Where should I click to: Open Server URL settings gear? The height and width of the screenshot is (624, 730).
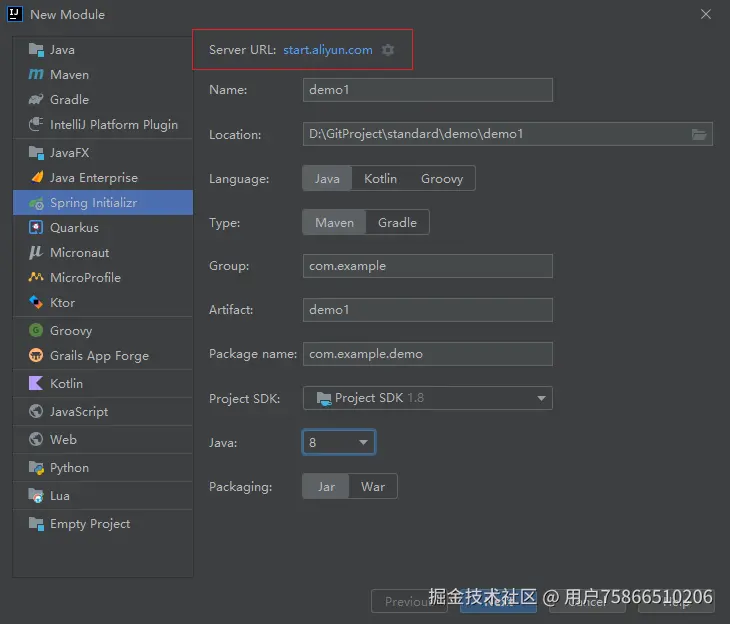pyautogui.click(x=388, y=50)
